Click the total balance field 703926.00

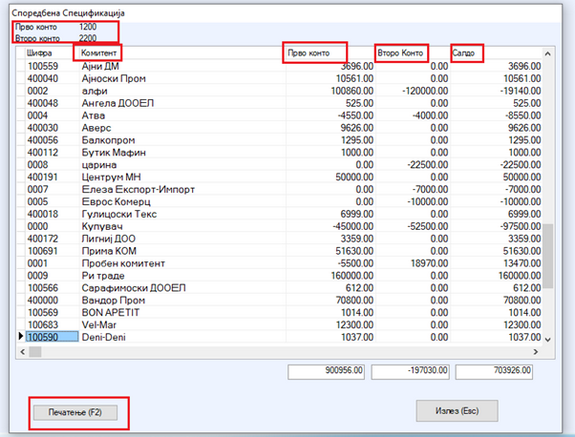(494, 372)
